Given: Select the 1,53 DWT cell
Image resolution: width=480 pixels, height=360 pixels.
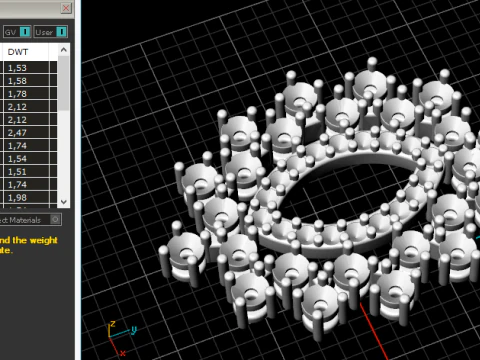Looking at the screenshot, I should (26, 68).
